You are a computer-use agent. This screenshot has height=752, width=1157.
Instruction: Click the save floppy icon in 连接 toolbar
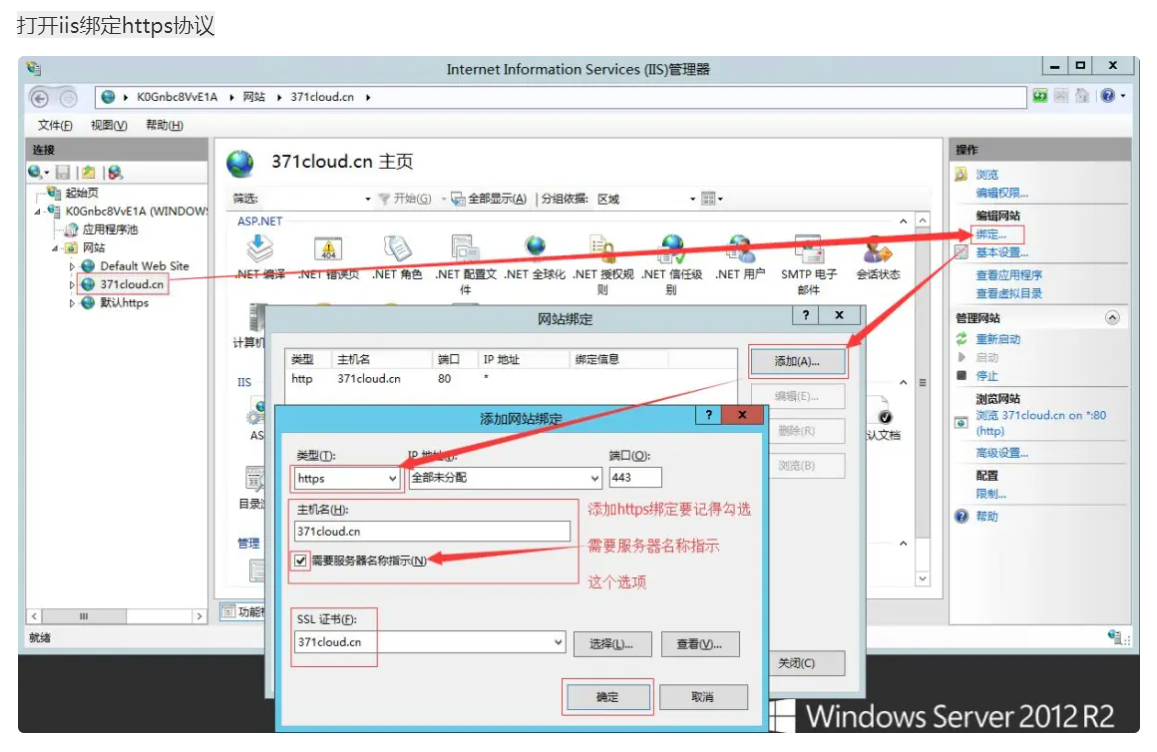pyautogui.click(x=63, y=172)
